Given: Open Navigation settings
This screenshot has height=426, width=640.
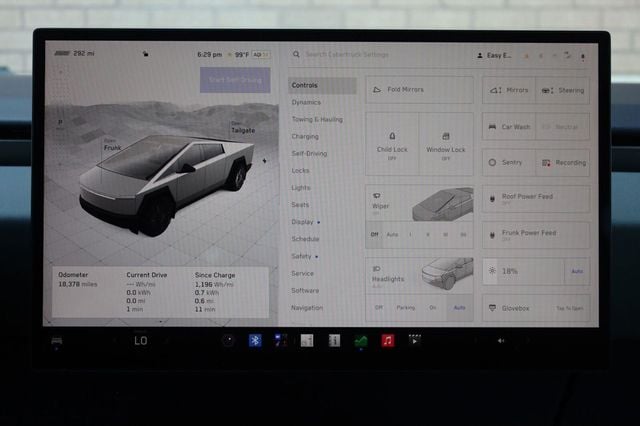Looking at the screenshot, I should coord(307,308).
